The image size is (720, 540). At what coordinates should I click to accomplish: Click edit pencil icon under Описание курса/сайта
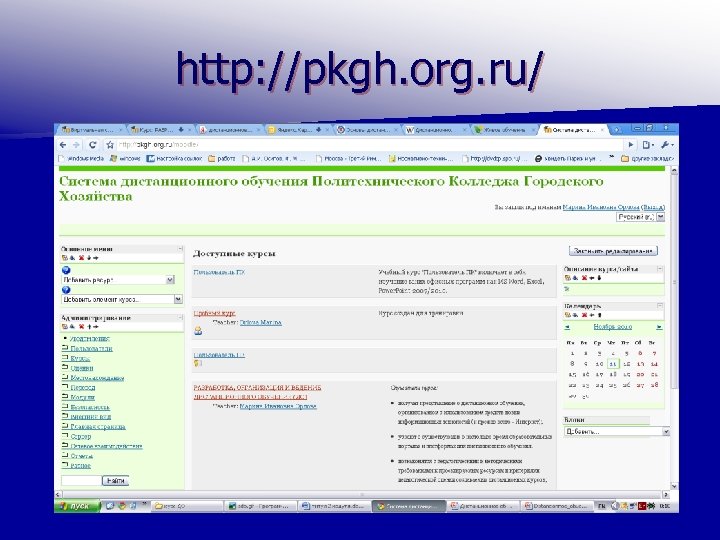point(567,289)
